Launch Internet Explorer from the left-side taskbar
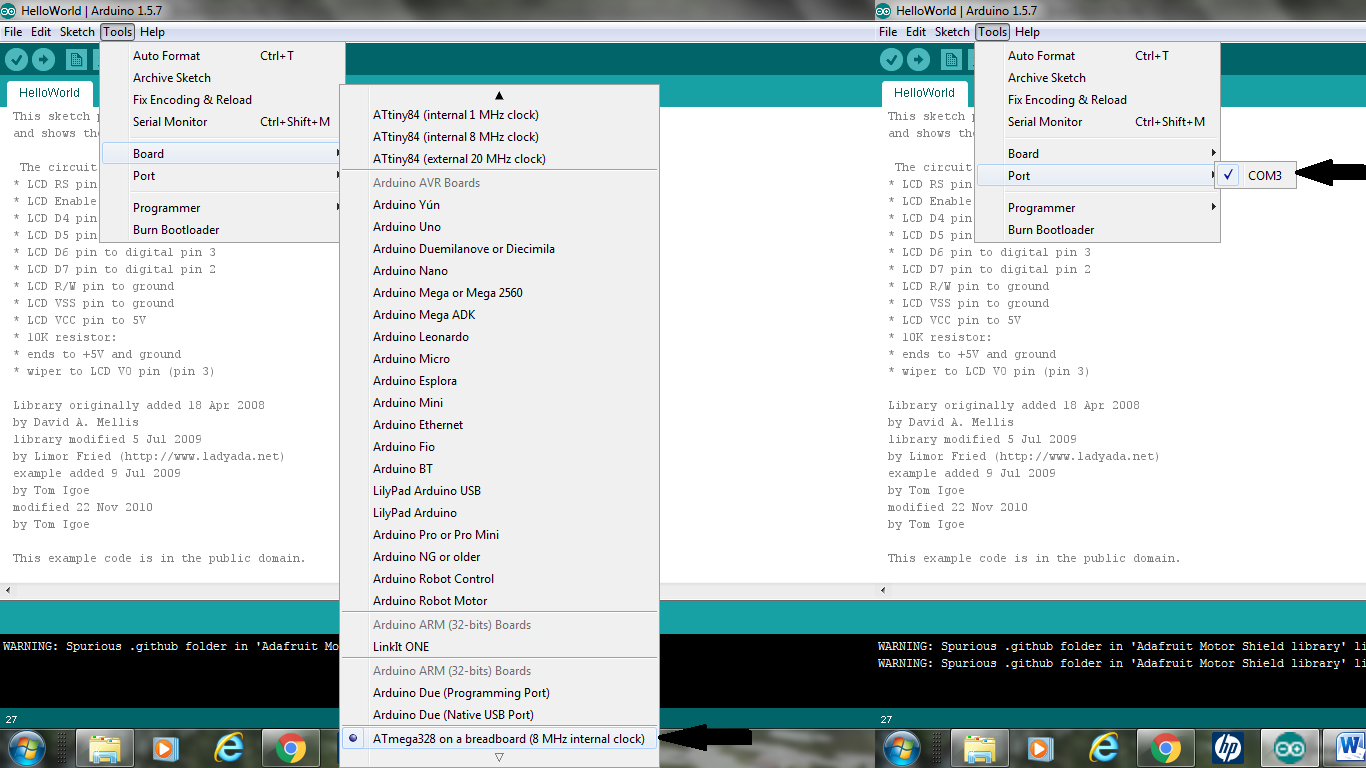The width and height of the screenshot is (1366, 768). [229, 747]
